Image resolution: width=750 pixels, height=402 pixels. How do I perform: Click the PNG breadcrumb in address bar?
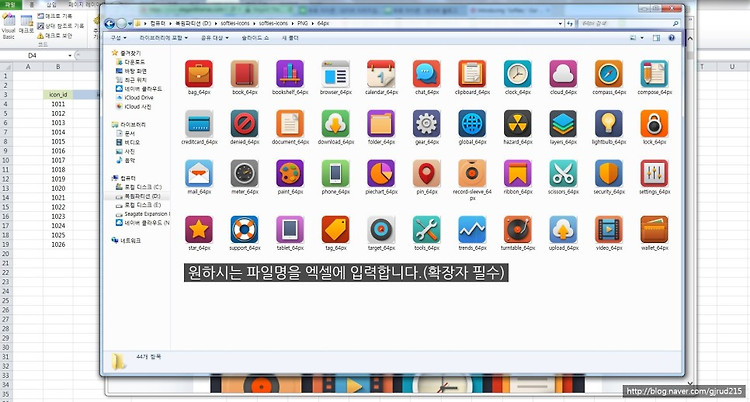pyautogui.click(x=302, y=23)
